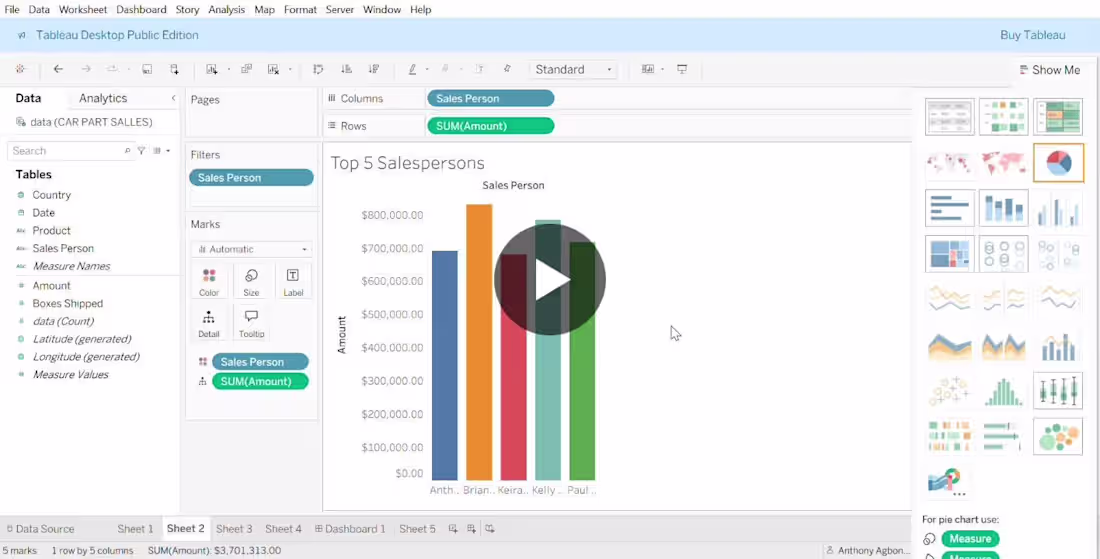Click the red Keira bar in chart
Screen dimensions: 1100x559
click(x=514, y=368)
